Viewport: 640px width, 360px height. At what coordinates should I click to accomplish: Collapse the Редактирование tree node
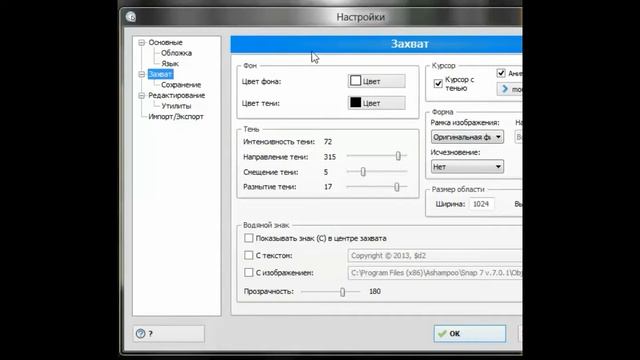(x=142, y=96)
